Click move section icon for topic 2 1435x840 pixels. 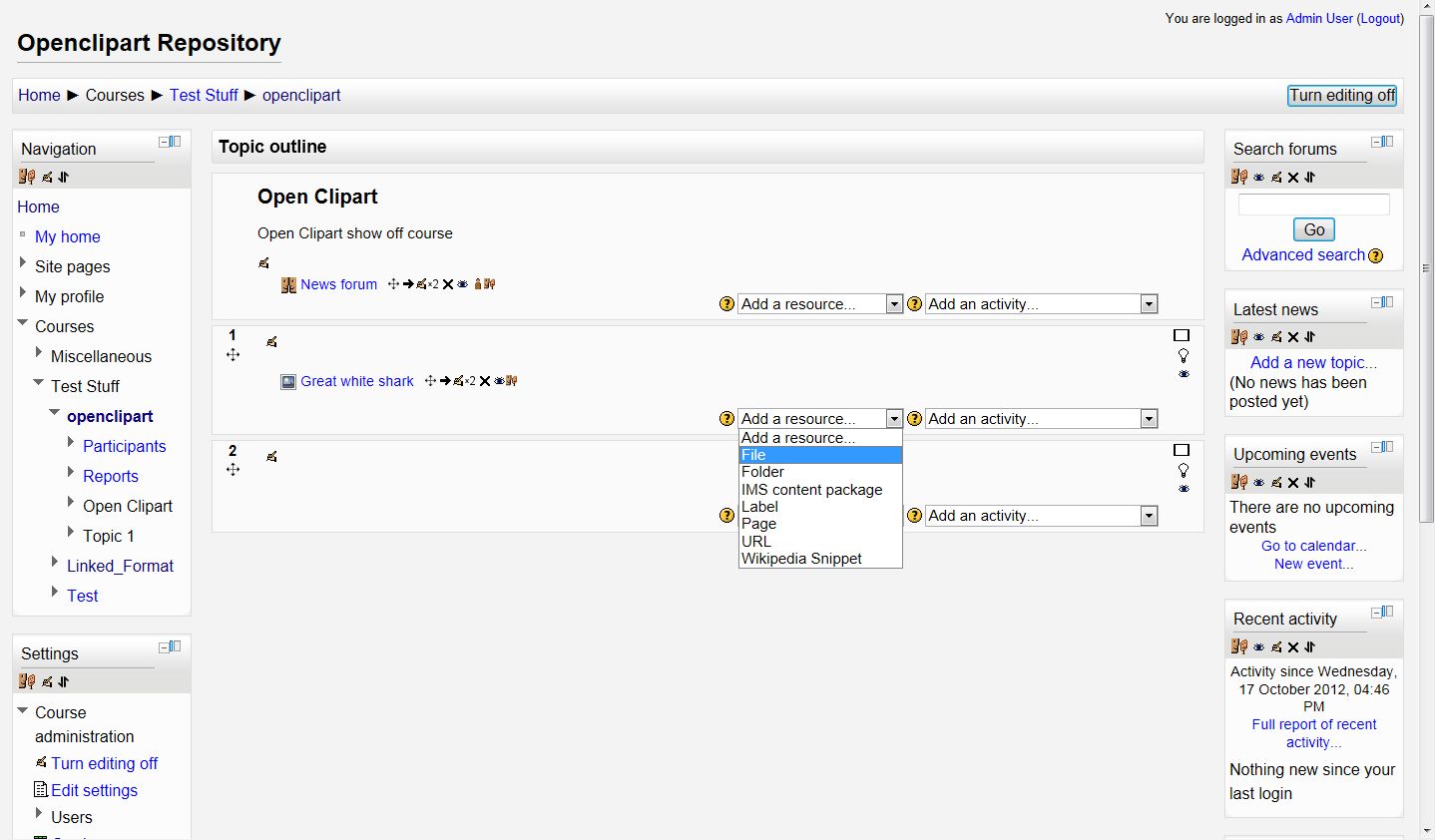[233, 470]
